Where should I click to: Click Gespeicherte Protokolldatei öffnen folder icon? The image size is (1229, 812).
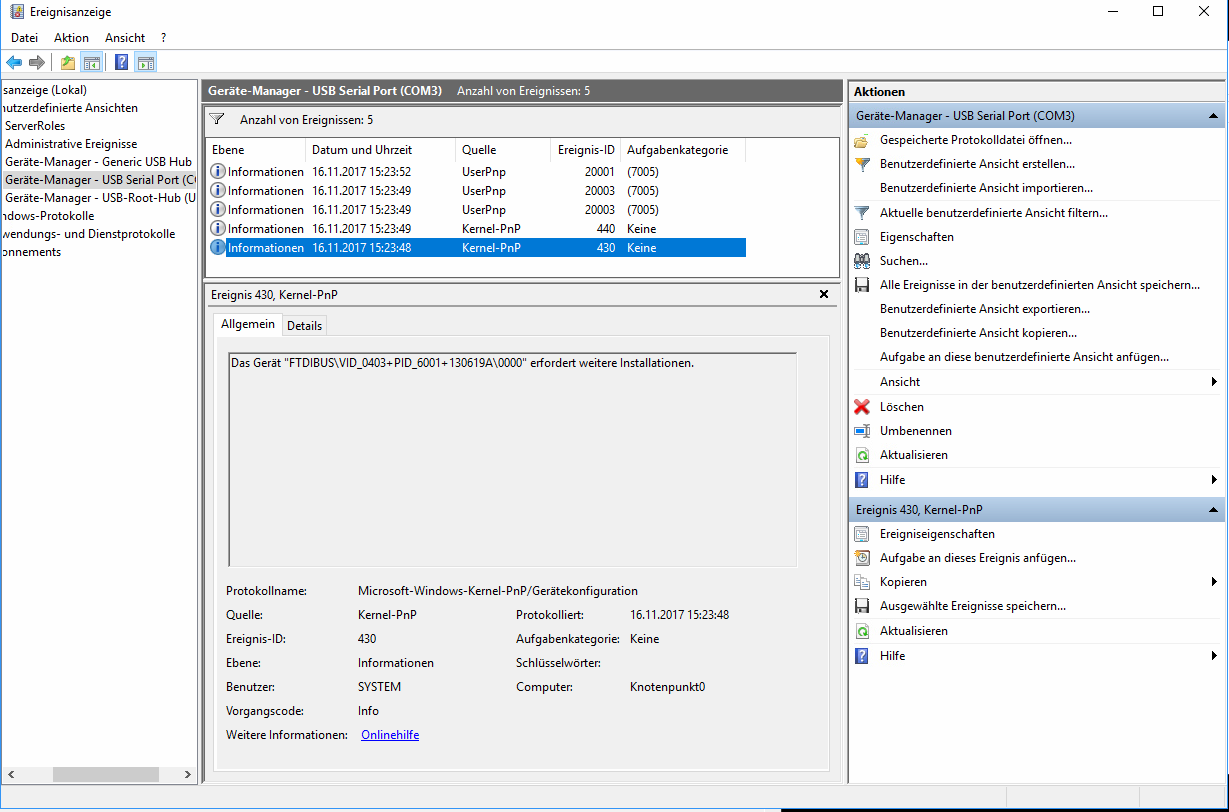tap(862, 140)
